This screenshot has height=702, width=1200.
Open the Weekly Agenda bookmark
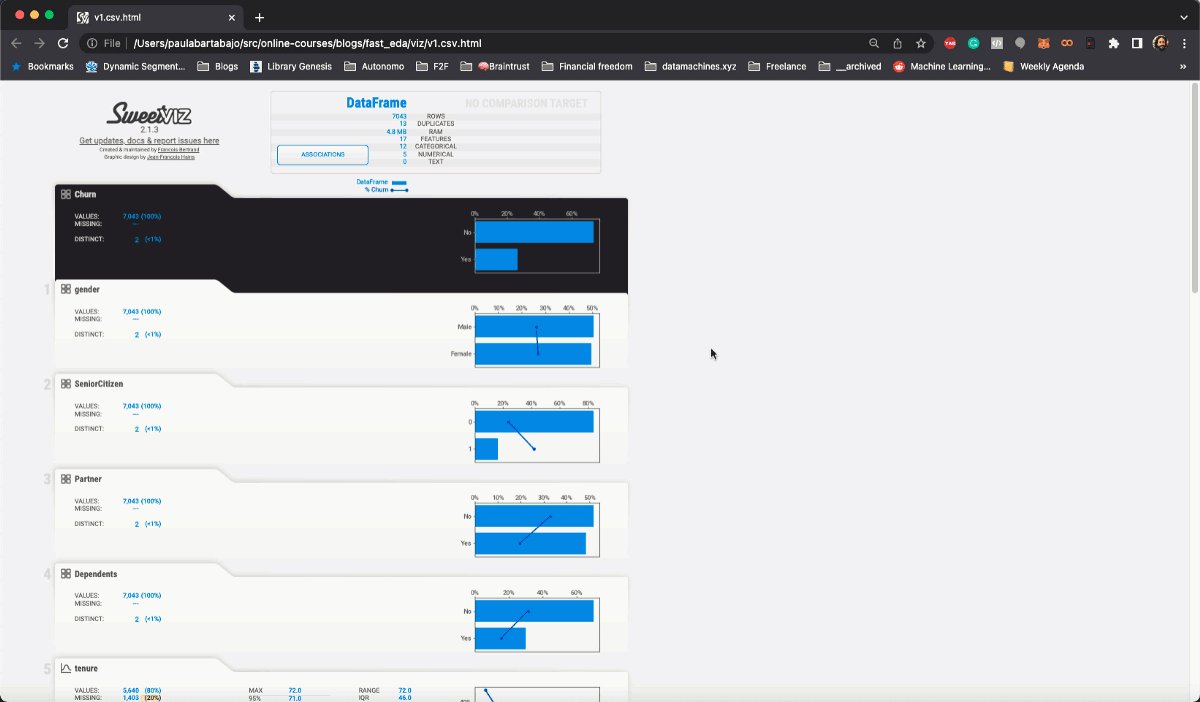(1043, 67)
